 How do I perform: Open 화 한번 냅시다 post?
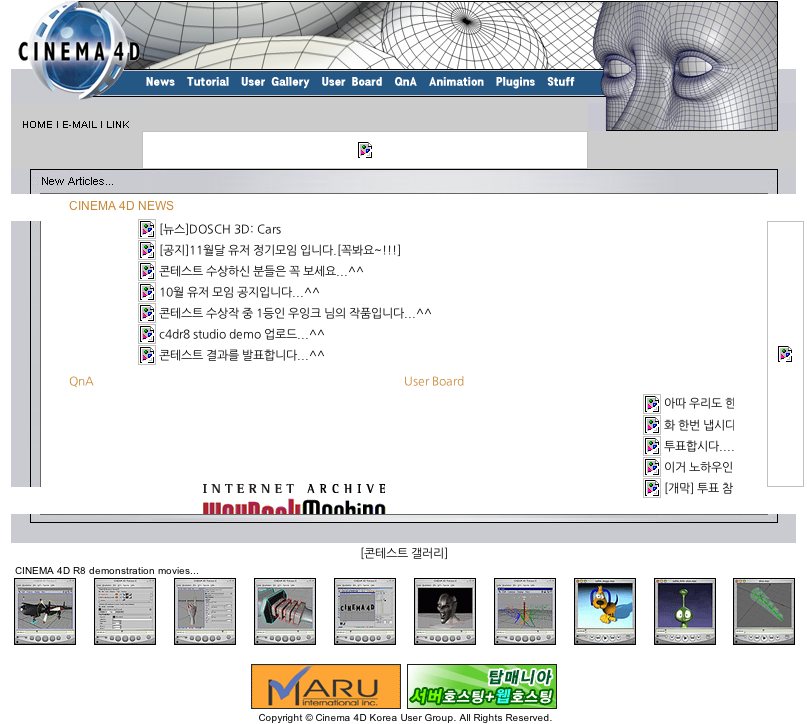pyautogui.click(x=699, y=425)
